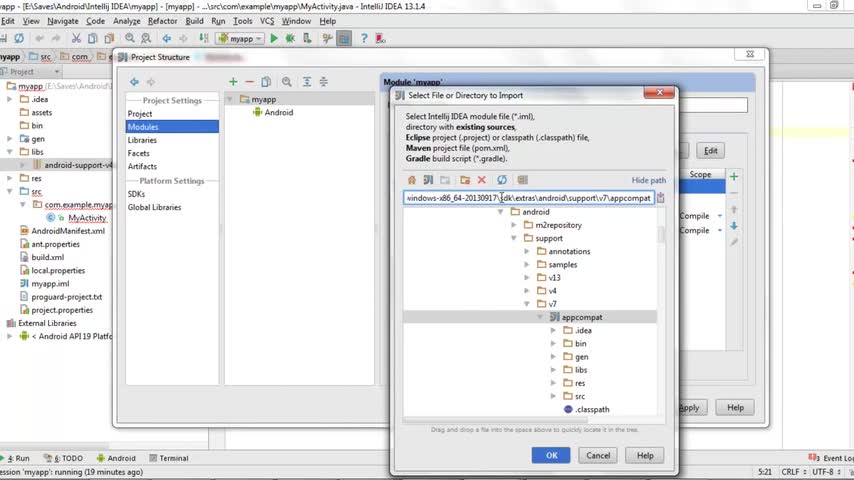Viewport: 854px width, 480px height.
Task: Open the first Compile scope dropdown
Action: click(x=719, y=216)
